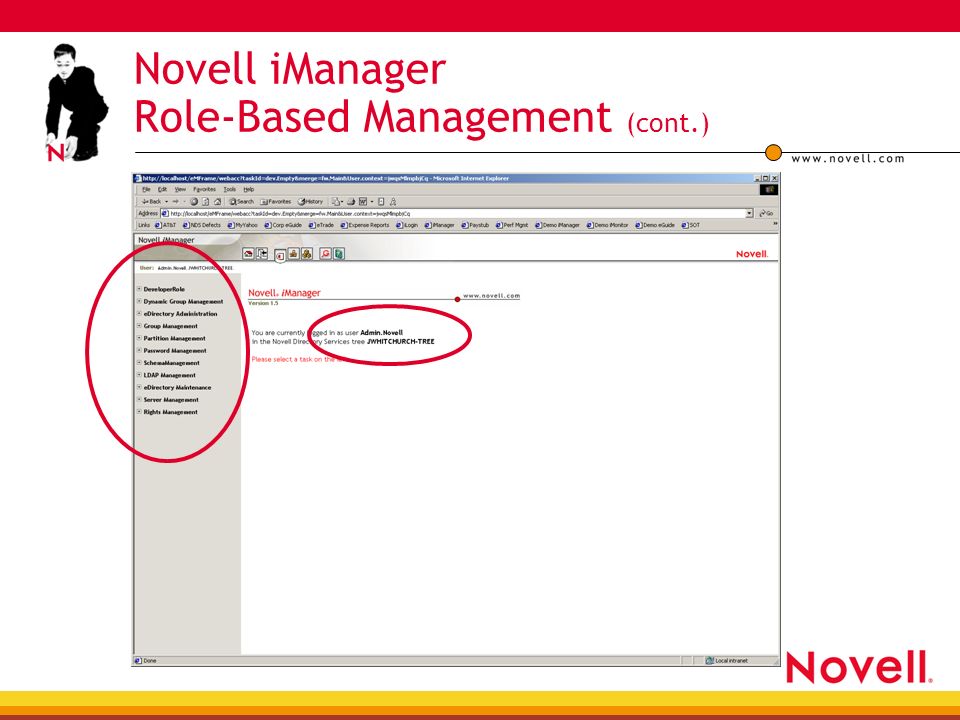Open the Edit menu
960x720 pixels.
(162, 189)
